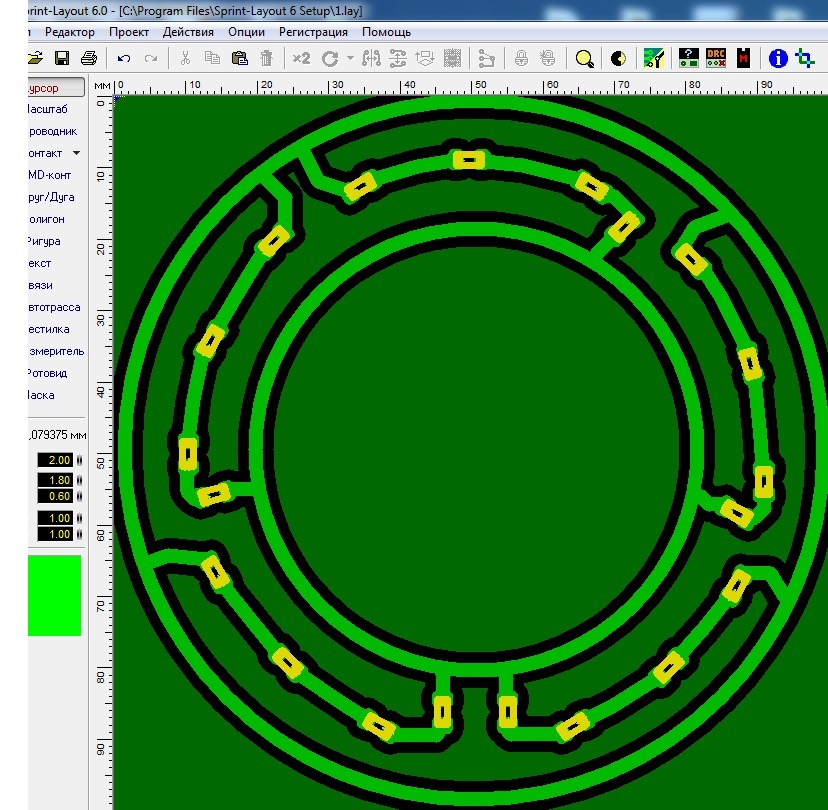Open the Опции menu
The image size is (828, 810).
tap(246, 32)
